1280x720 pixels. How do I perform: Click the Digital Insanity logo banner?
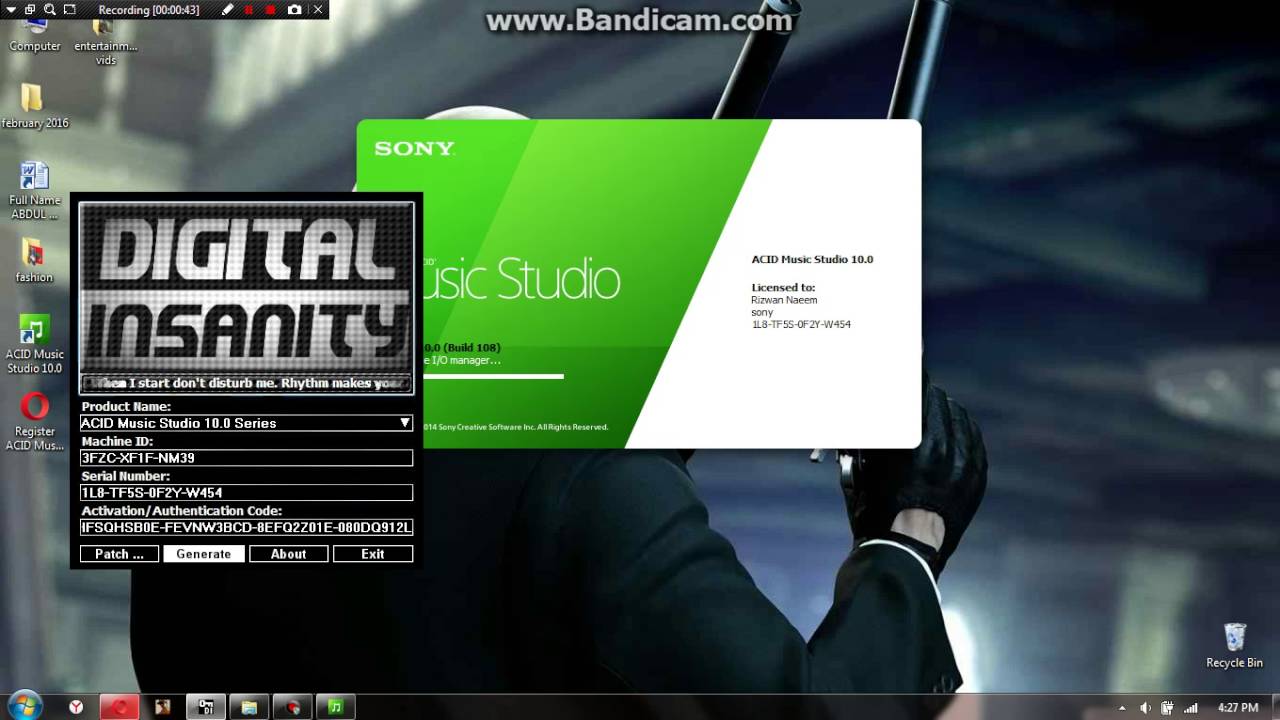point(246,287)
